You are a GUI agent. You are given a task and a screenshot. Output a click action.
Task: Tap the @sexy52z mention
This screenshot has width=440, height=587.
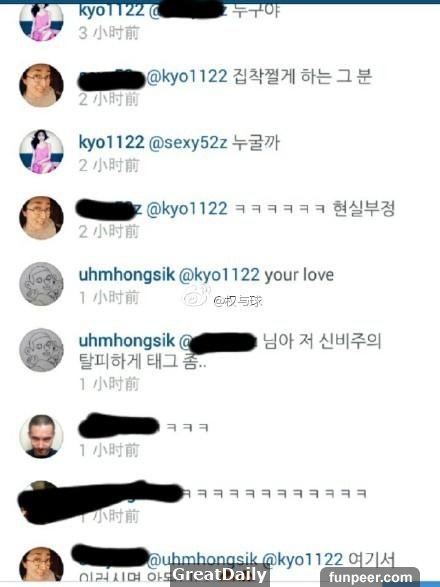point(188,143)
